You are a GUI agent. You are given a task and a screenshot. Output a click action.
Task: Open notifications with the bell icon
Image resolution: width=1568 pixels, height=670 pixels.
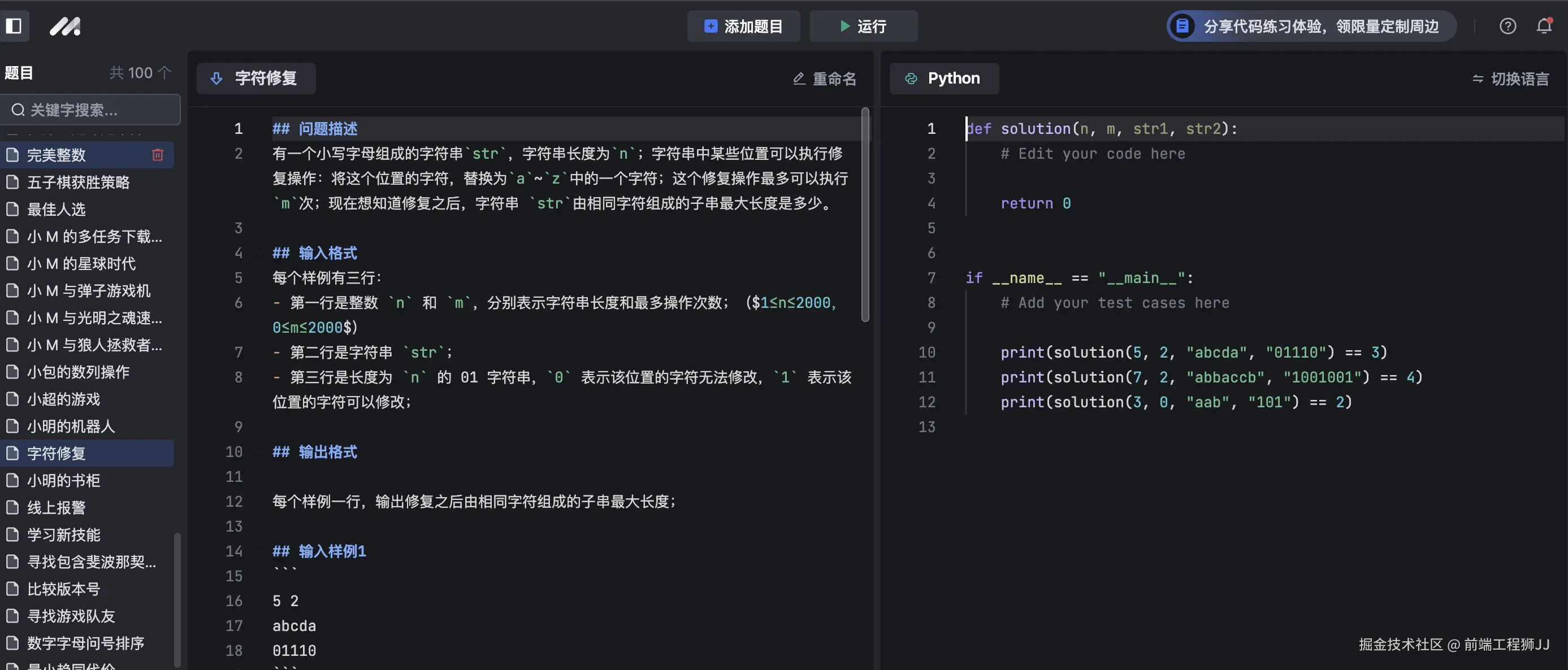pos(1544,25)
